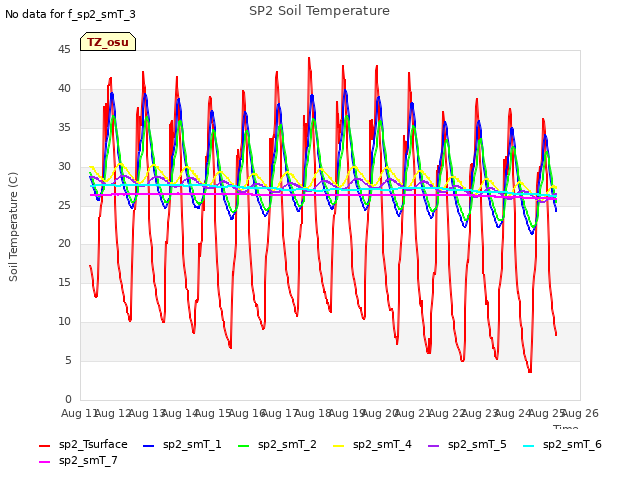Click the 20 y-axis tick label
Viewport: 640px width, 480px height.
(x=64, y=244)
